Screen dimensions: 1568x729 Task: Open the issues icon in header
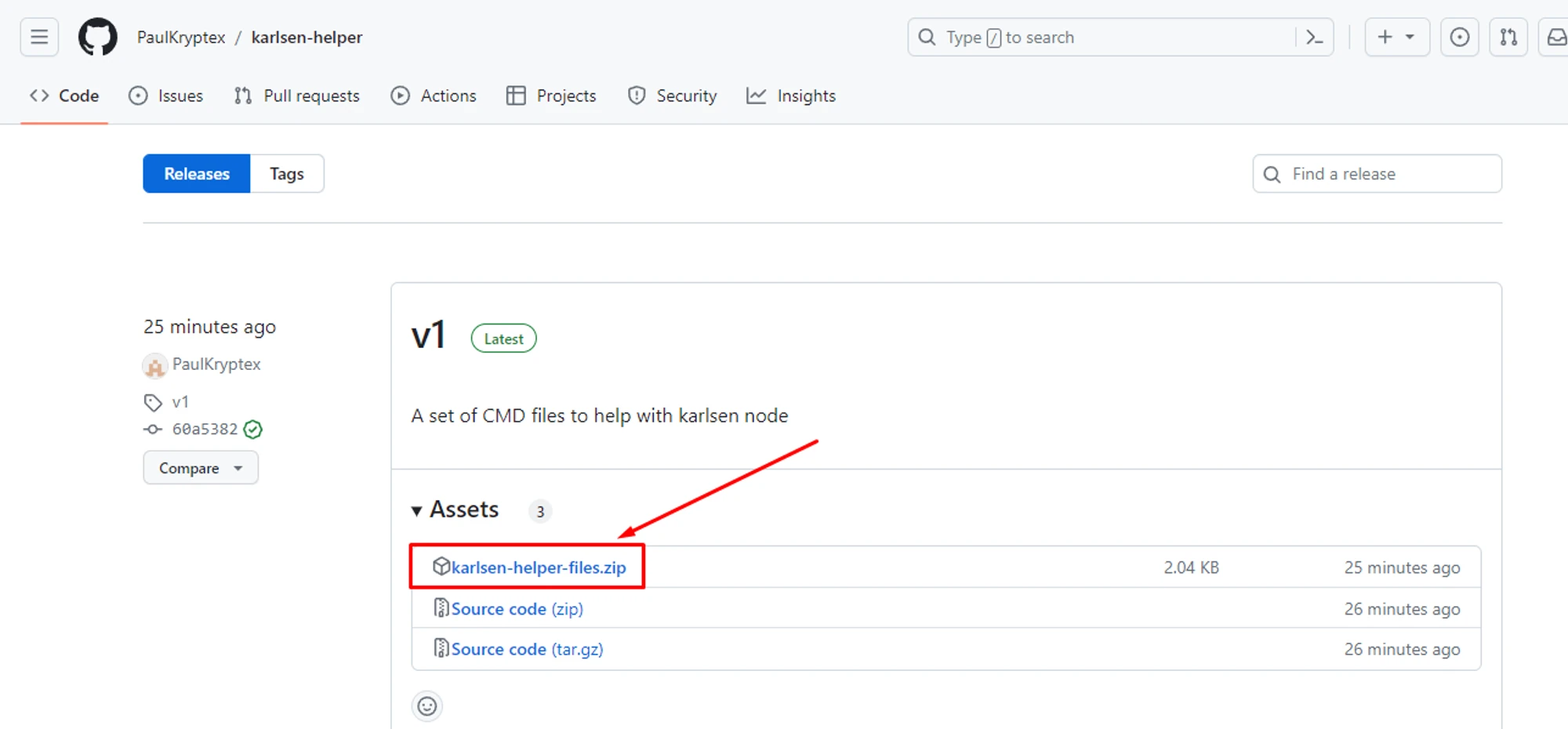coord(1459,37)
